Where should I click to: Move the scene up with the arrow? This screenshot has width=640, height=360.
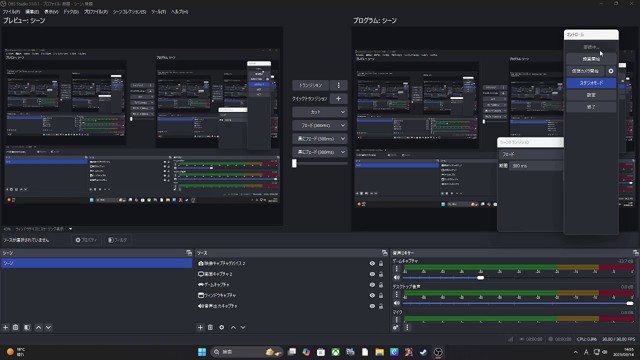[38, 327]
